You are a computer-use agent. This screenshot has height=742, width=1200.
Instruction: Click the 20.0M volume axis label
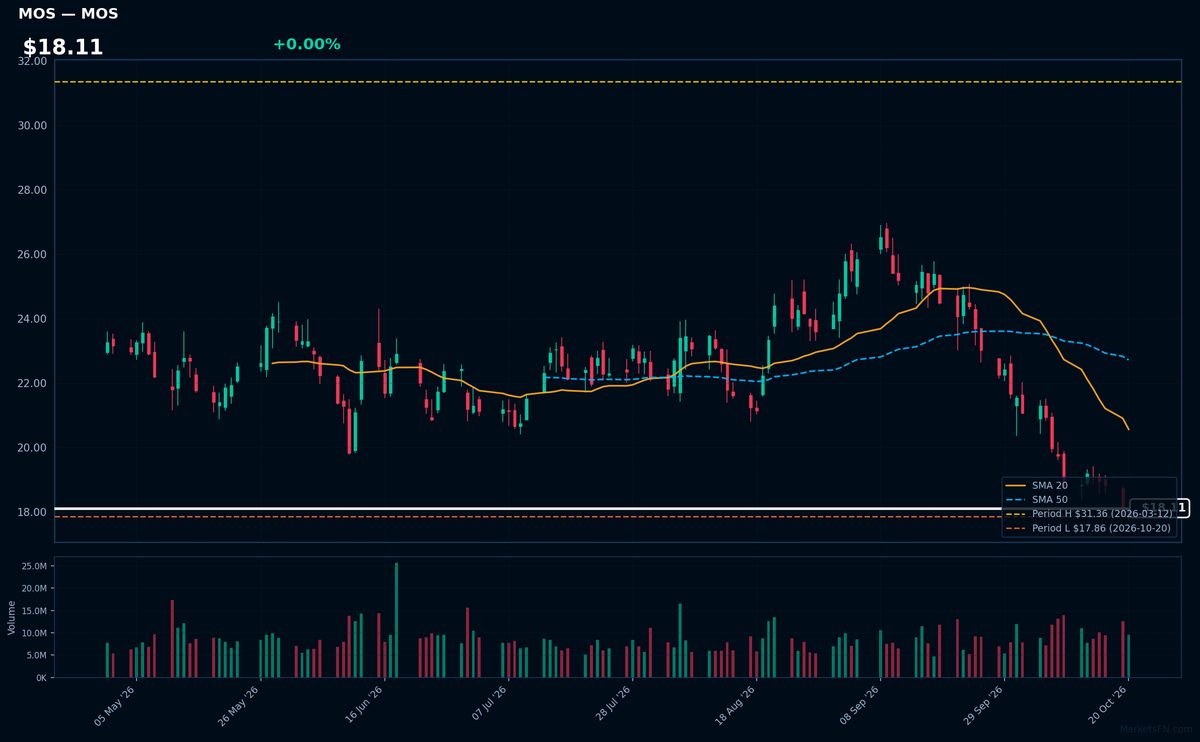pyautogui.click(x=34, y=588)
